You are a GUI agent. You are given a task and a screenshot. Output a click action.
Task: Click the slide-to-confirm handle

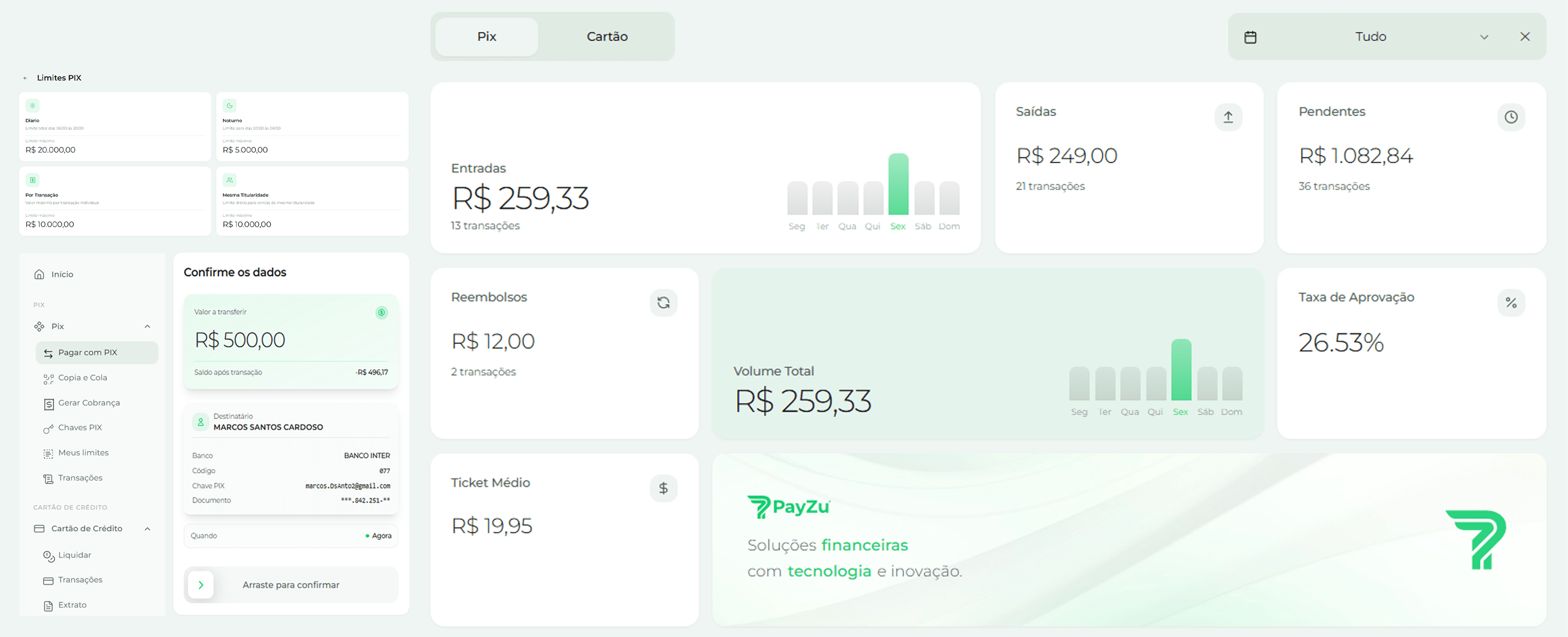tap(200, 585)
